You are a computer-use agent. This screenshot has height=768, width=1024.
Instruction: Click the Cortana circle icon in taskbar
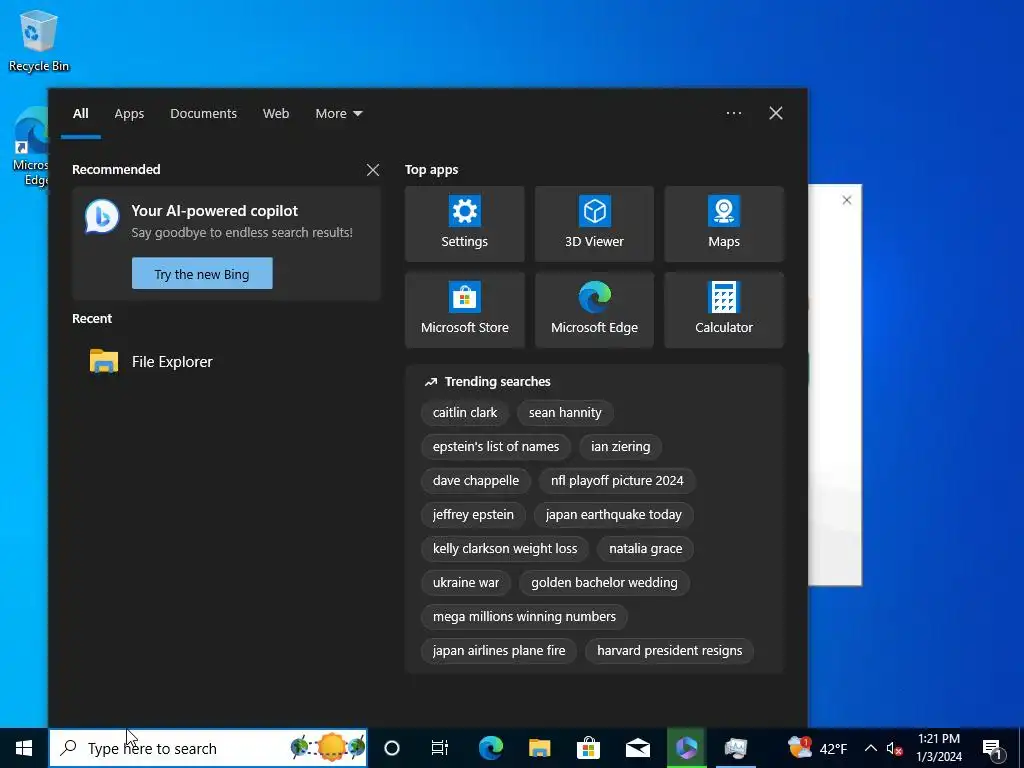(x=392, y=748)
